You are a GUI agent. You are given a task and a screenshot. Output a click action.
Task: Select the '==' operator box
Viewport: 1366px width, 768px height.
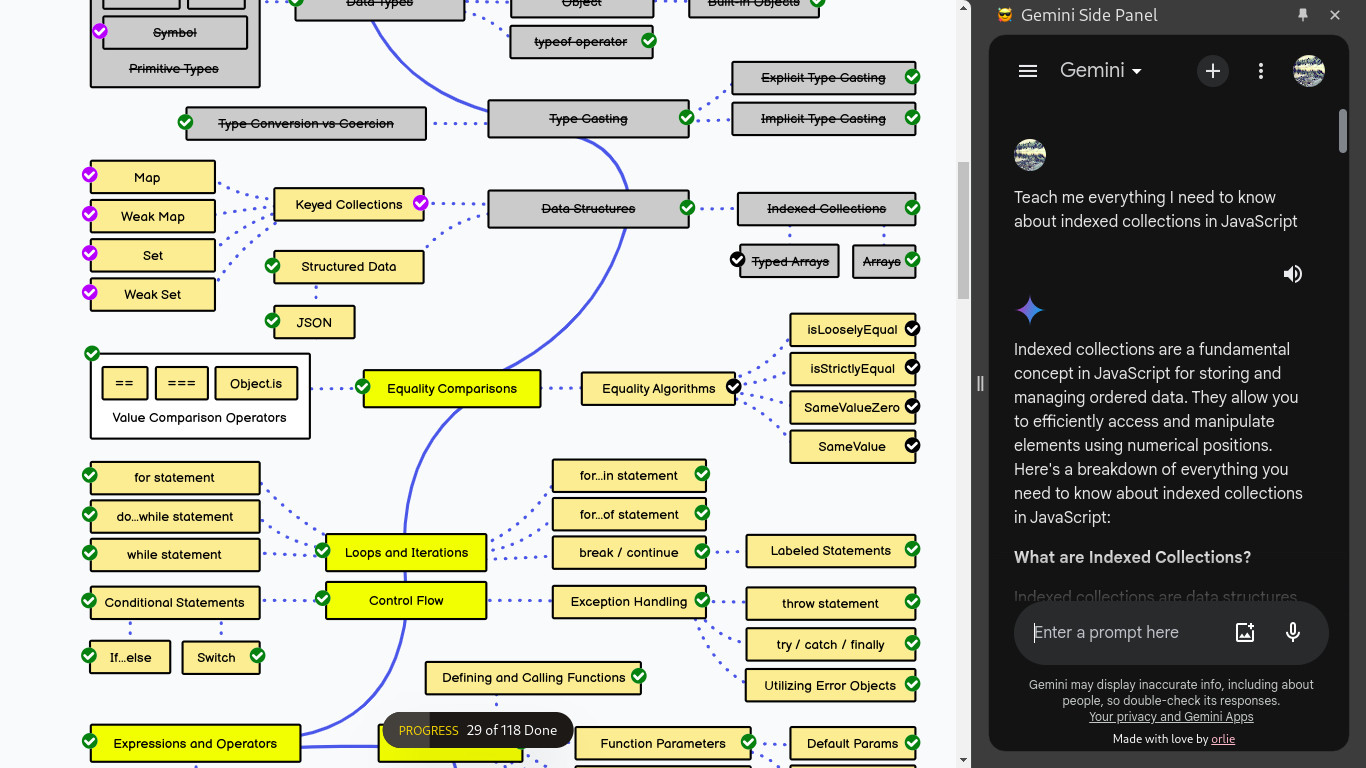[125, 384]
